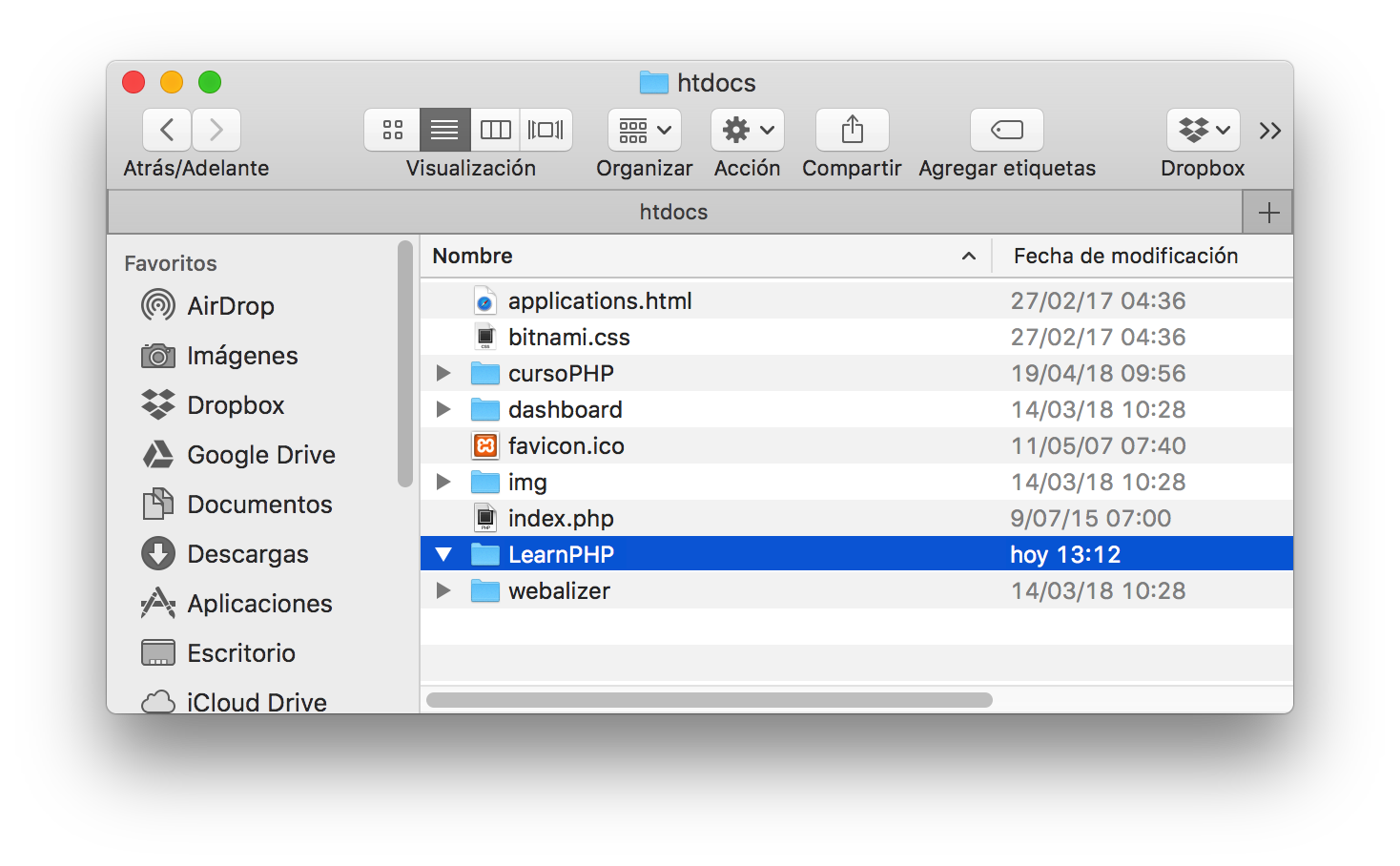Click the horizontal scrollbar in file list
1400x866 pixels.
click(710, 700)
